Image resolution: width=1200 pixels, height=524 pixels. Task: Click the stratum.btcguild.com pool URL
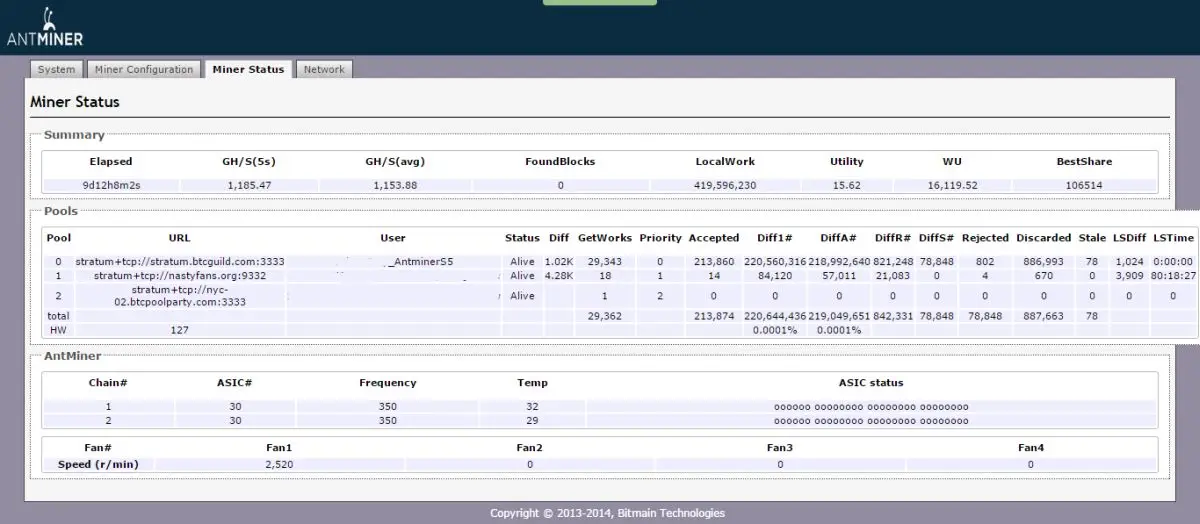(180, 262)
